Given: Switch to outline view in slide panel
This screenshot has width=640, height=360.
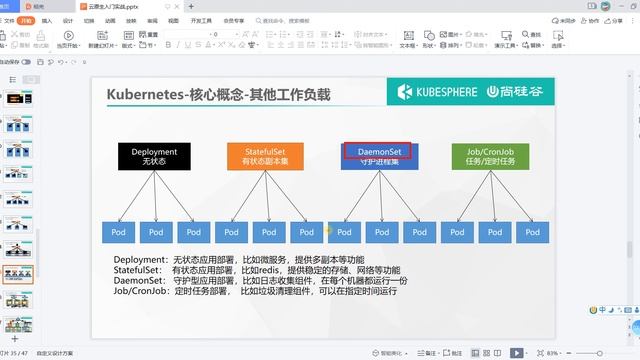Looking at the screenshot, I should [13, 80].
